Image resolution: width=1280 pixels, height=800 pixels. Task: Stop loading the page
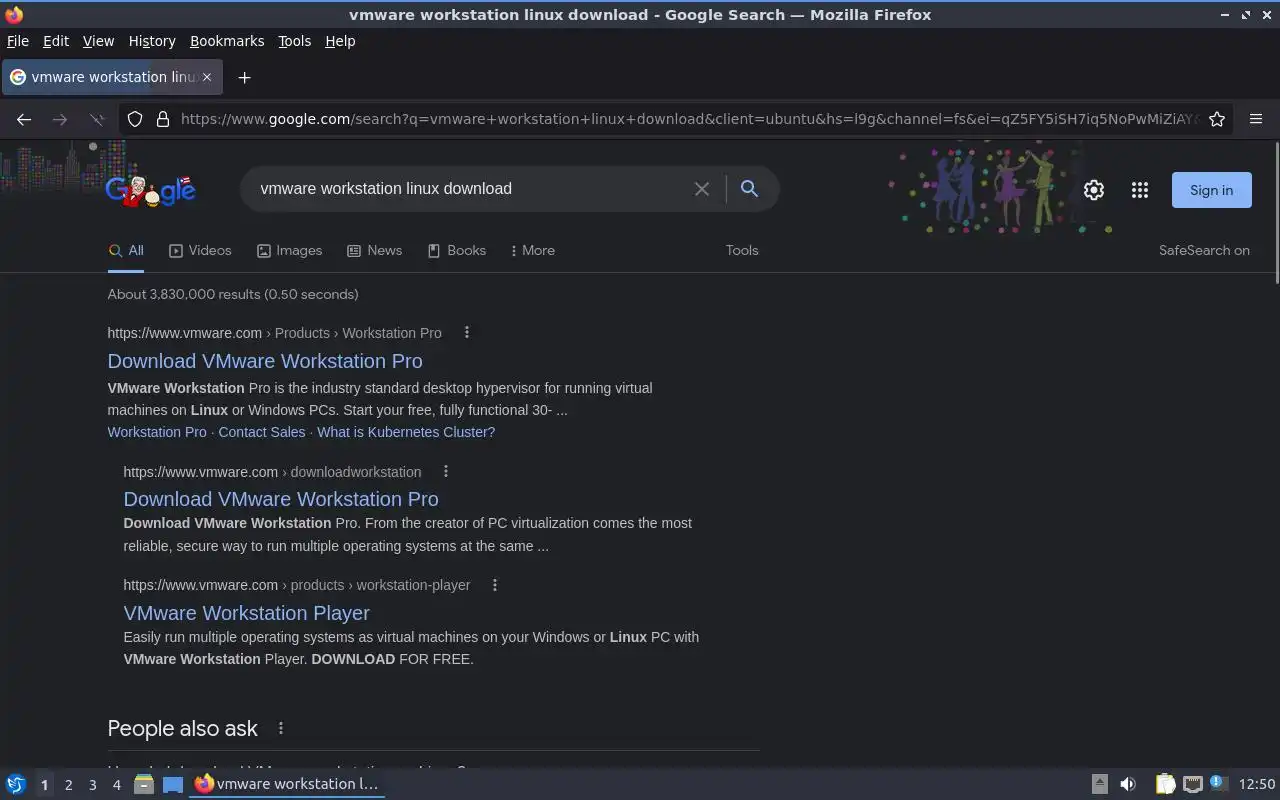pyautogui.click(x=97, y=119)
